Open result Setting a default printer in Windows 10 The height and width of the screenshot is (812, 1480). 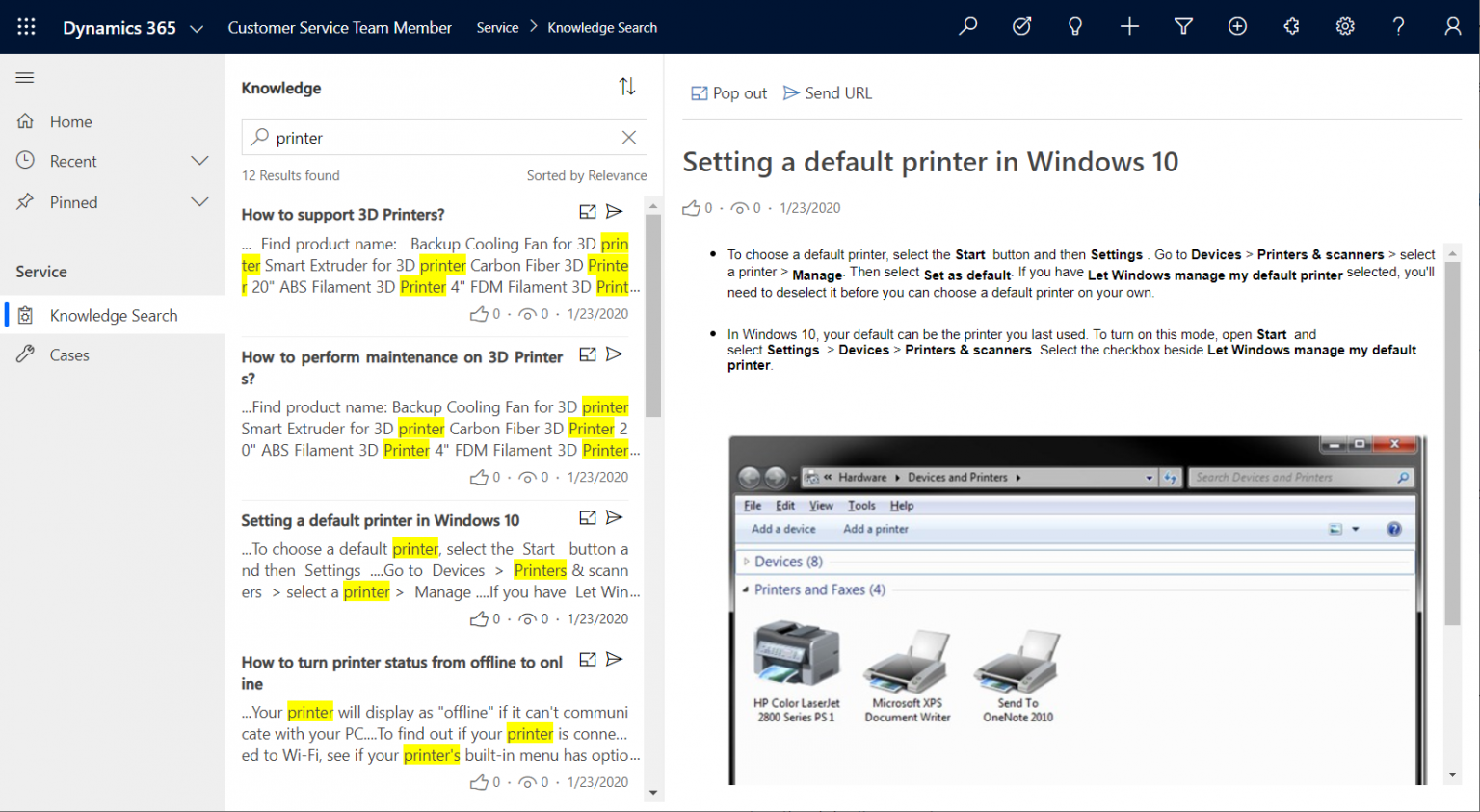(380, 520)
